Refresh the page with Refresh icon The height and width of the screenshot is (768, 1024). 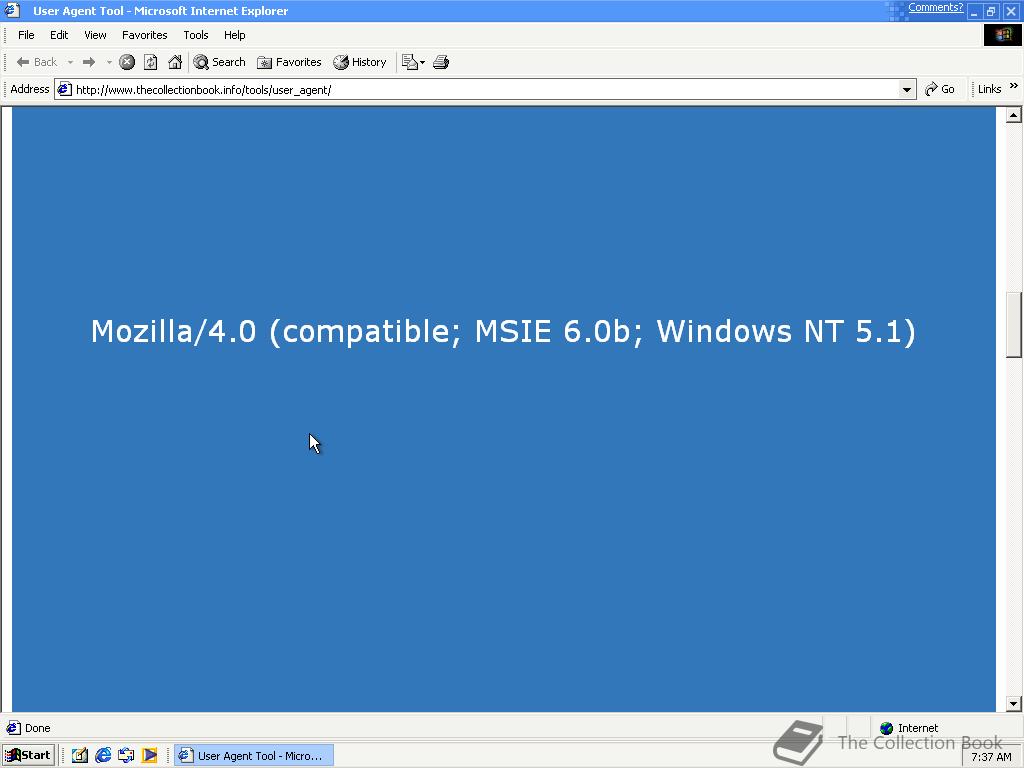151,62
